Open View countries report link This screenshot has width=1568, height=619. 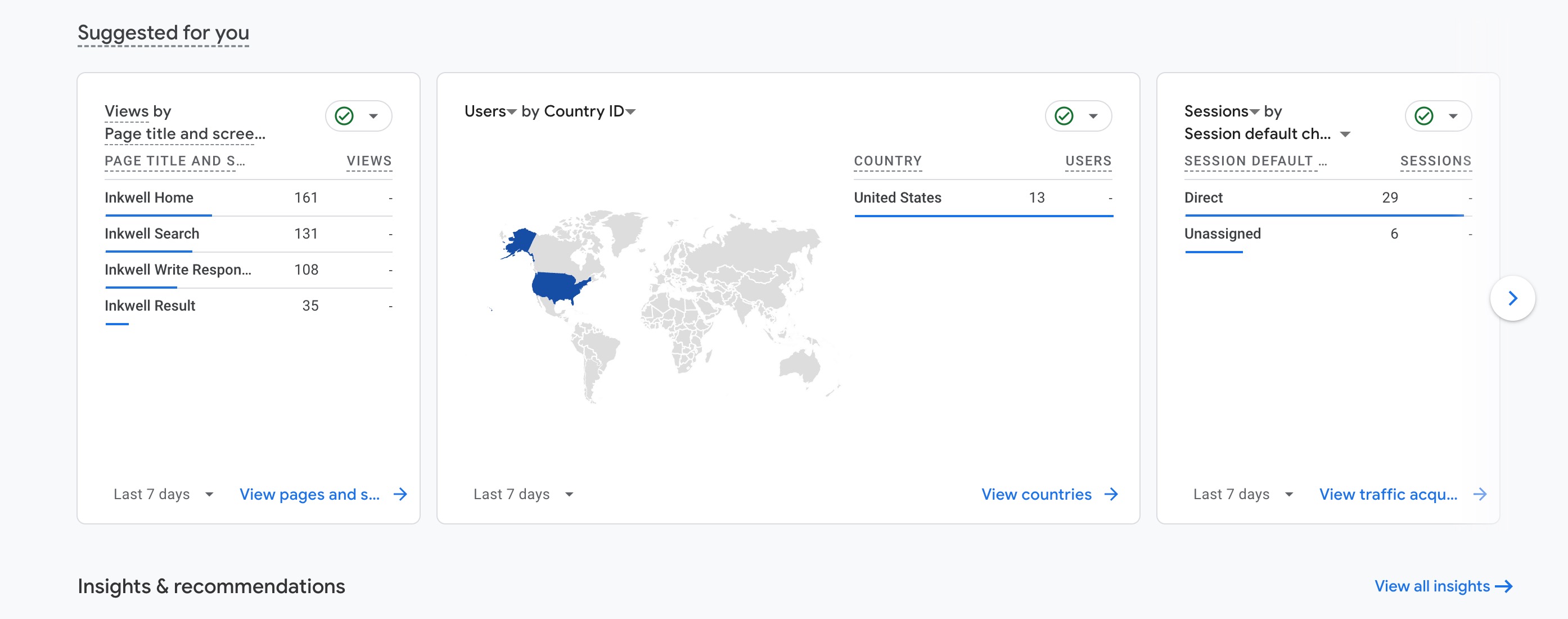[1036, 494]
